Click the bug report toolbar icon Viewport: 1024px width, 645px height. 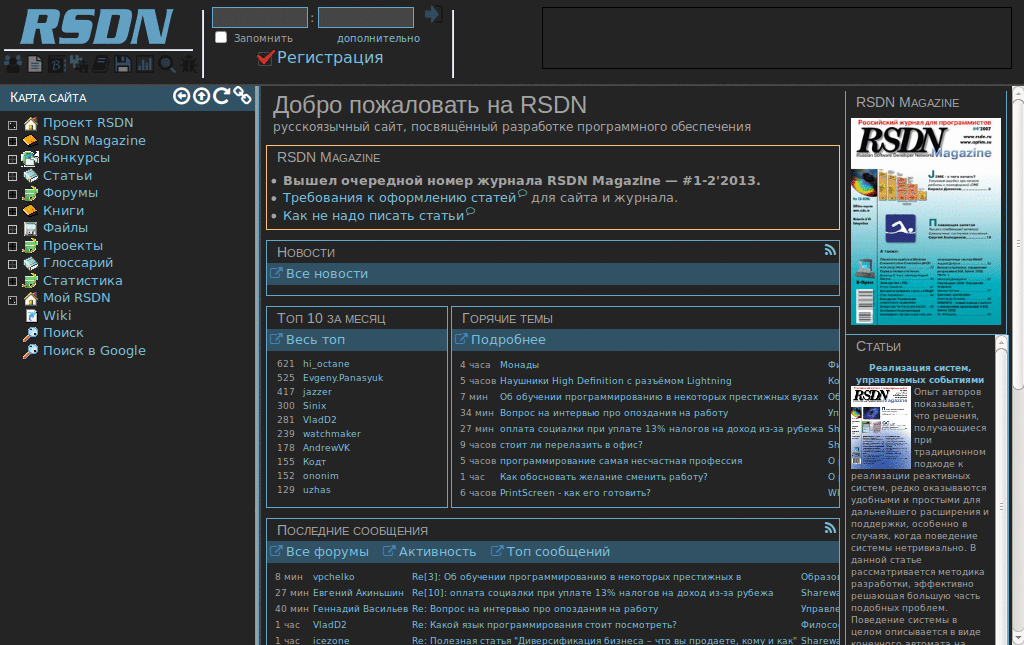pyautogui.click(x=190, y=62)
